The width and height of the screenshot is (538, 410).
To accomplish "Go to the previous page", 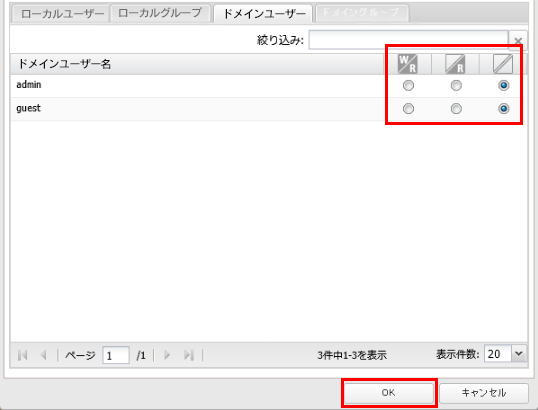I will point(44,355).
